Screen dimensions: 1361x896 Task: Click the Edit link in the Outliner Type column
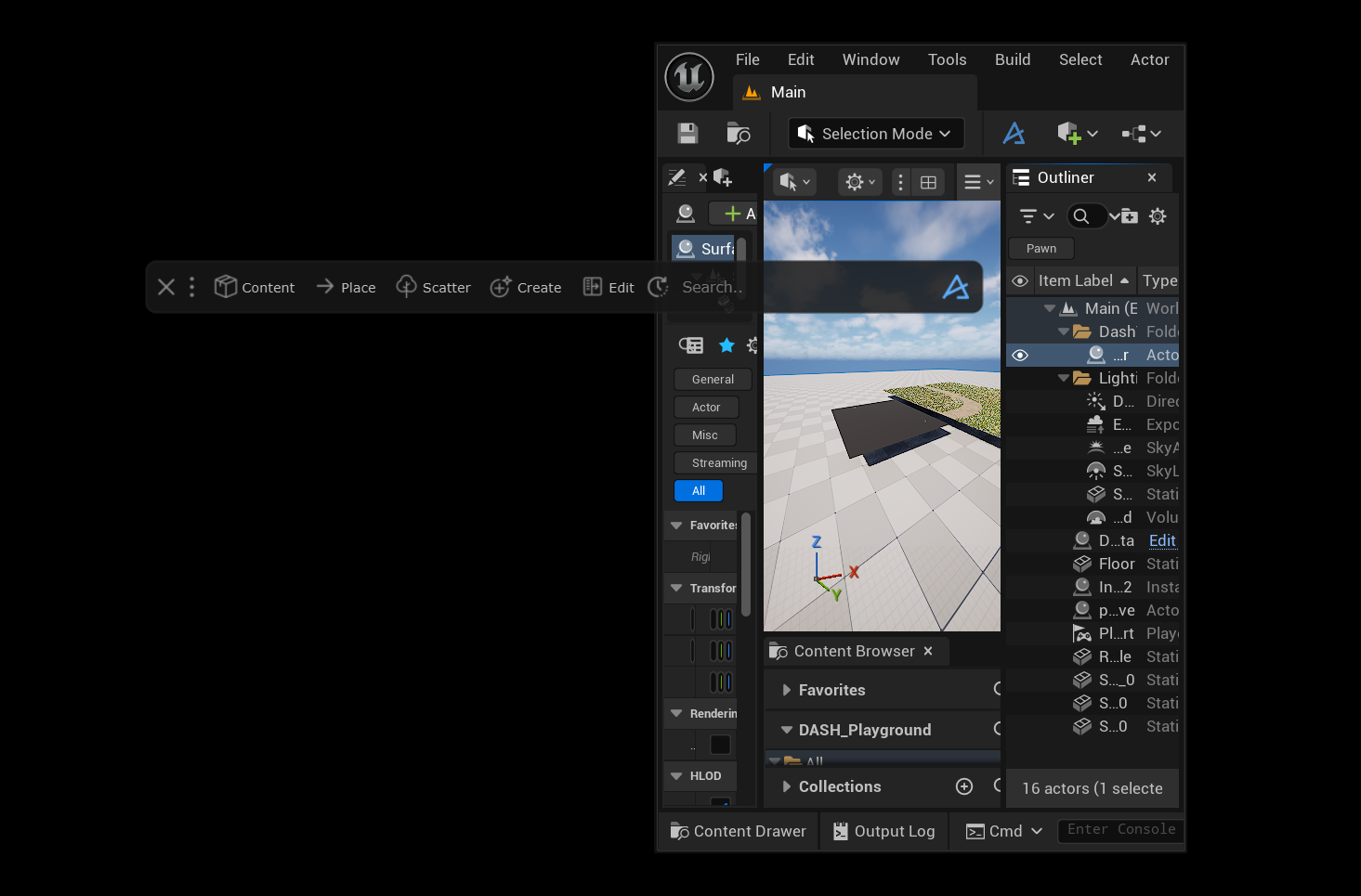coord(1162,540)
